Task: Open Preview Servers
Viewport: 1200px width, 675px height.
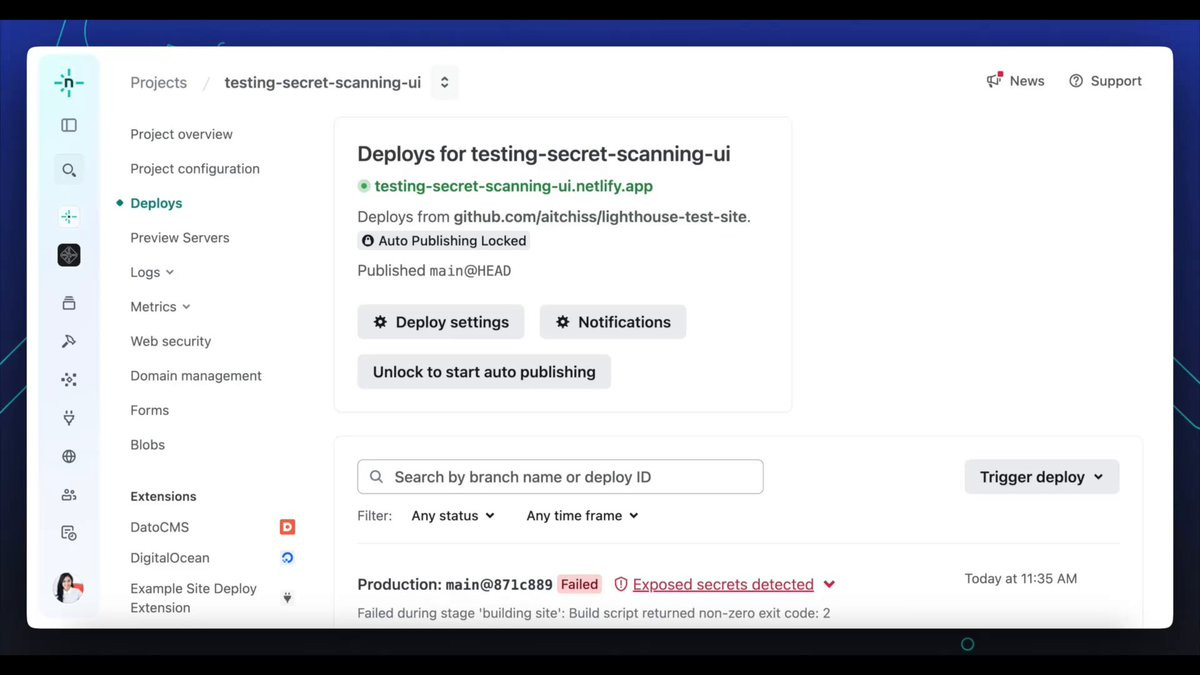Action: pos(180,238)
